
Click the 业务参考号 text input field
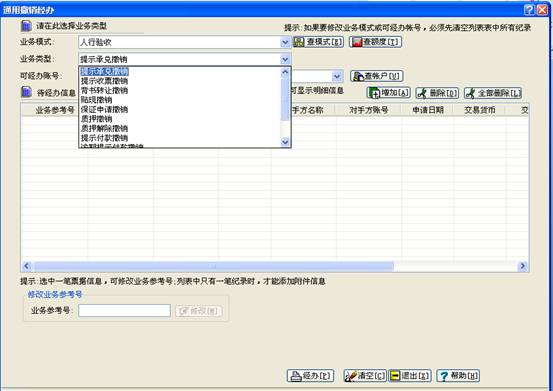[124, 311]
